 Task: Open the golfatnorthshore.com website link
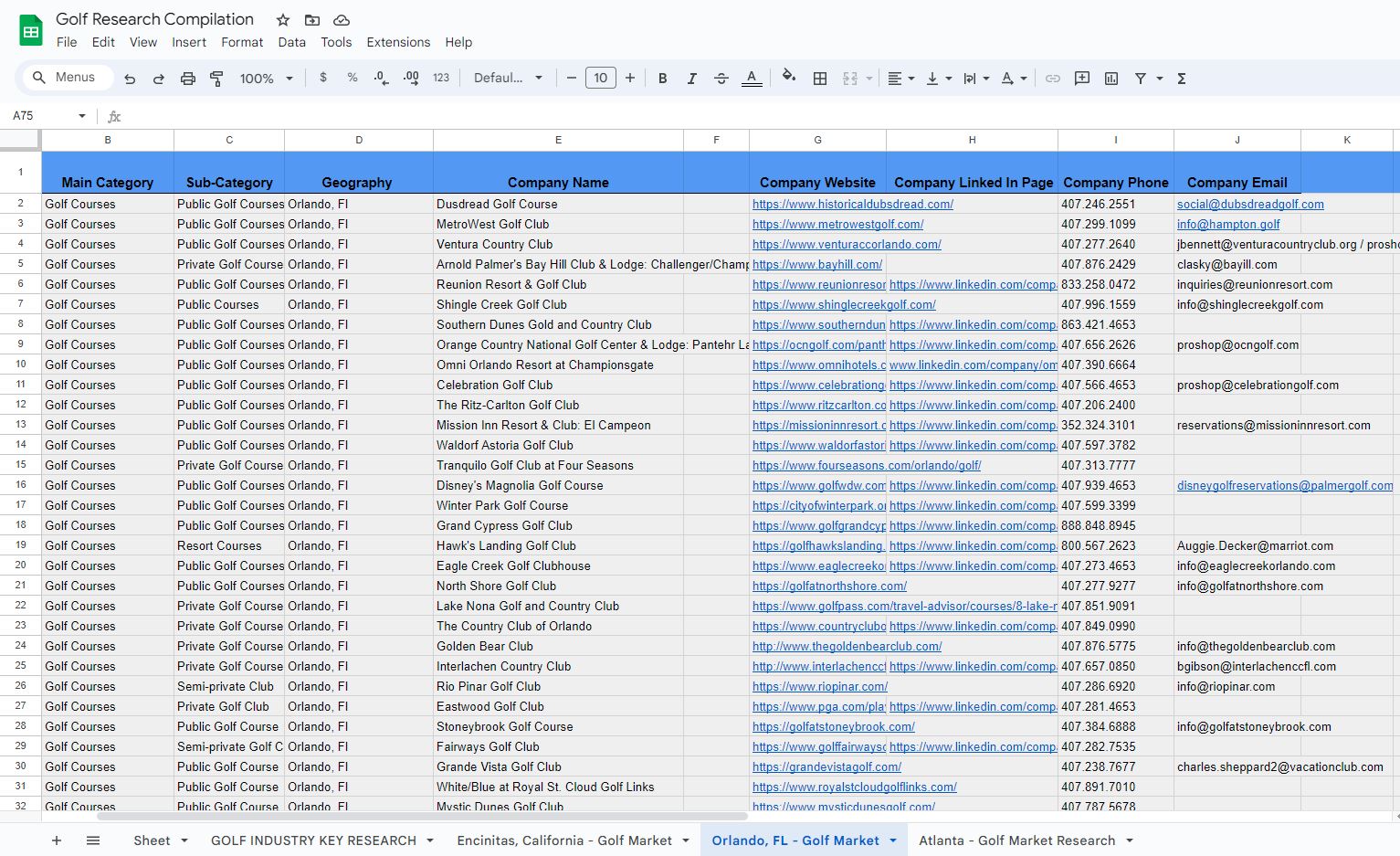(x=830, y=587)
